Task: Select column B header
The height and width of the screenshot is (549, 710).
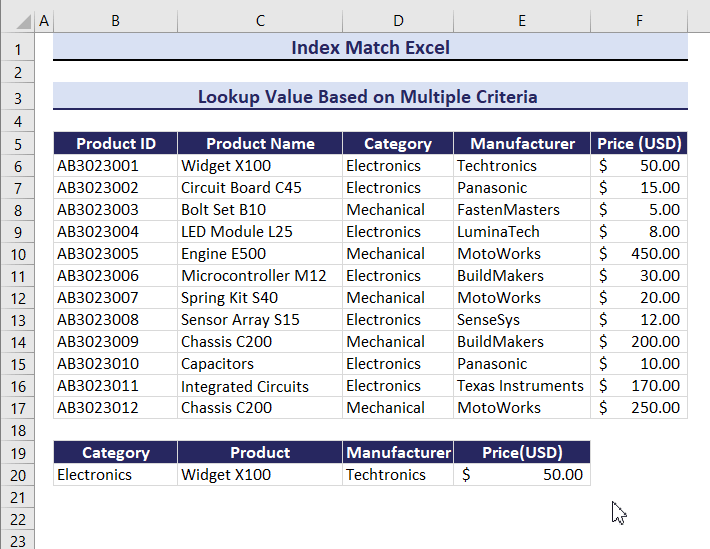Action: 115,21
